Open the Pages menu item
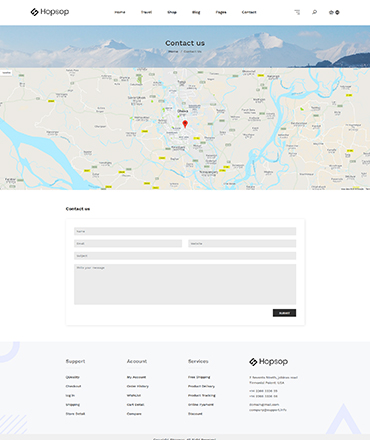 click(221, 12)
